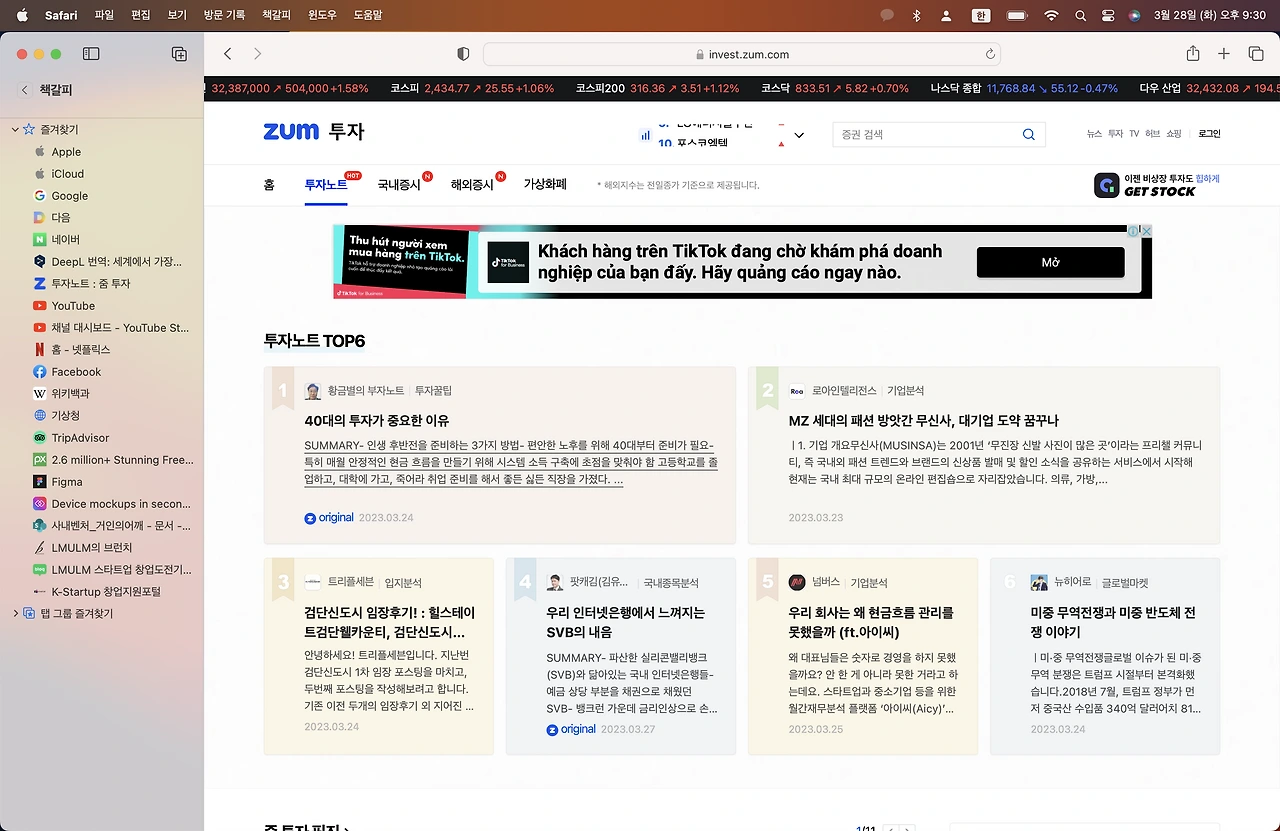
Task: Open the Google bookmark
Action: pos(70,196)
